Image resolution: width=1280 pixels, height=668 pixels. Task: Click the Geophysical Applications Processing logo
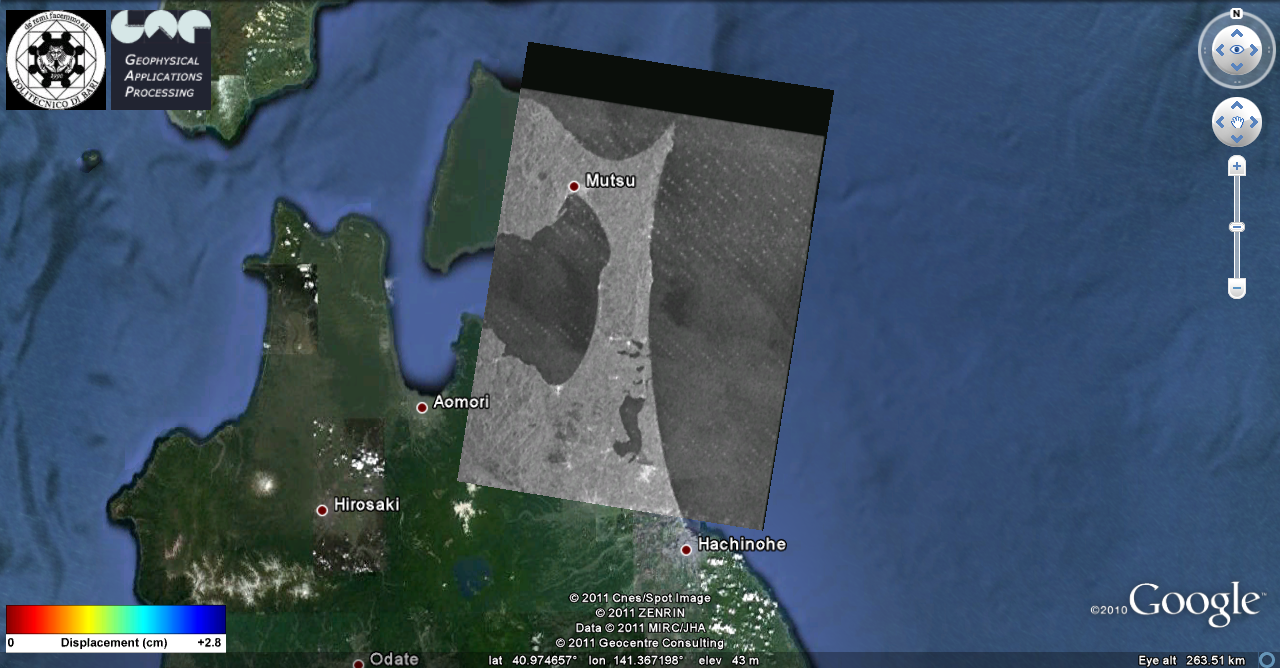(161, 60)
